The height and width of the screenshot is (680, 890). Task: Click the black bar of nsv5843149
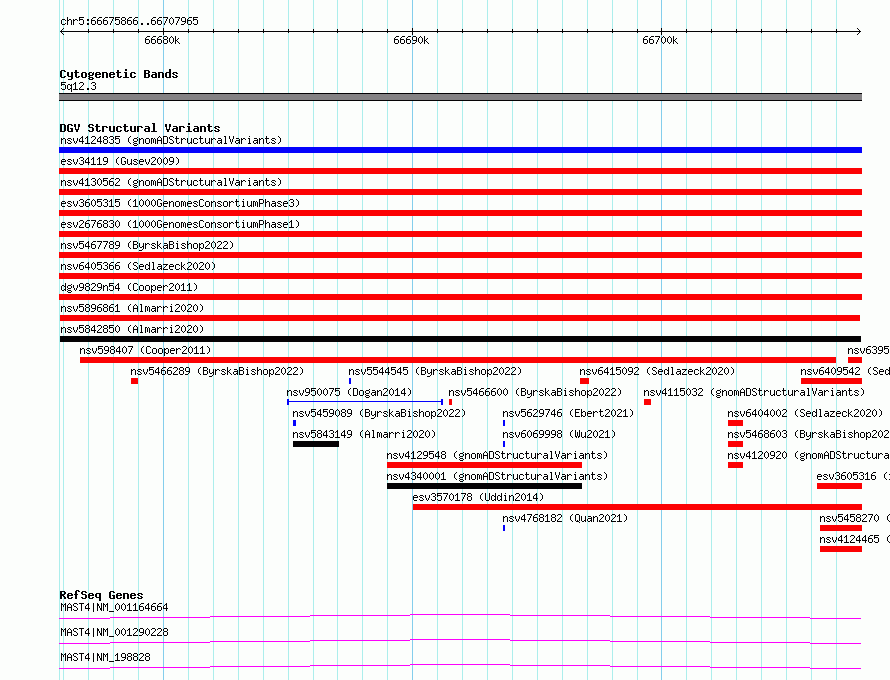(316, 444)
